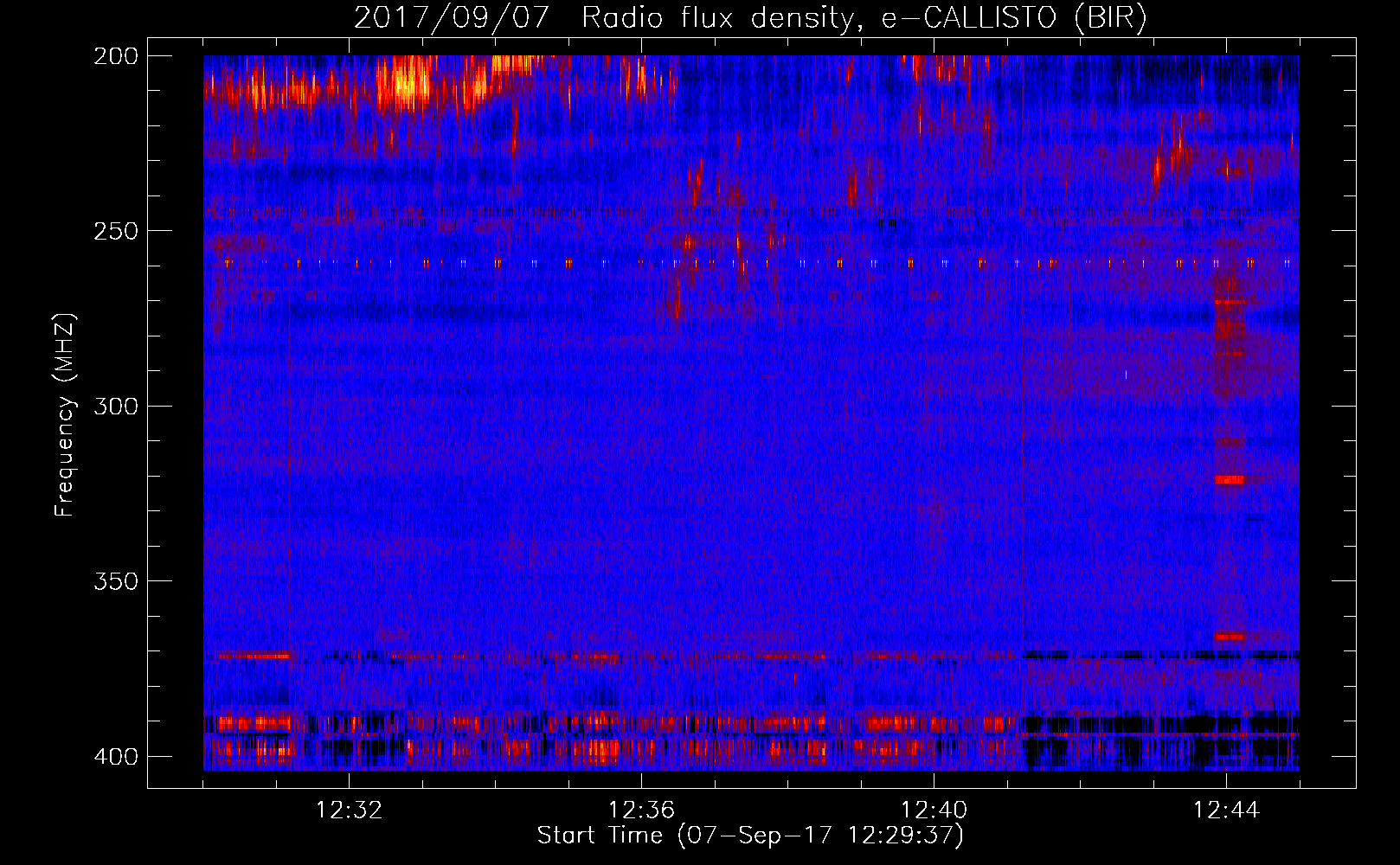Screen dimensions: 1400x865
Task: Click the plot title 'Radio flux density, e-CALLISTO (BIR)'
Action: pos(864,17)
